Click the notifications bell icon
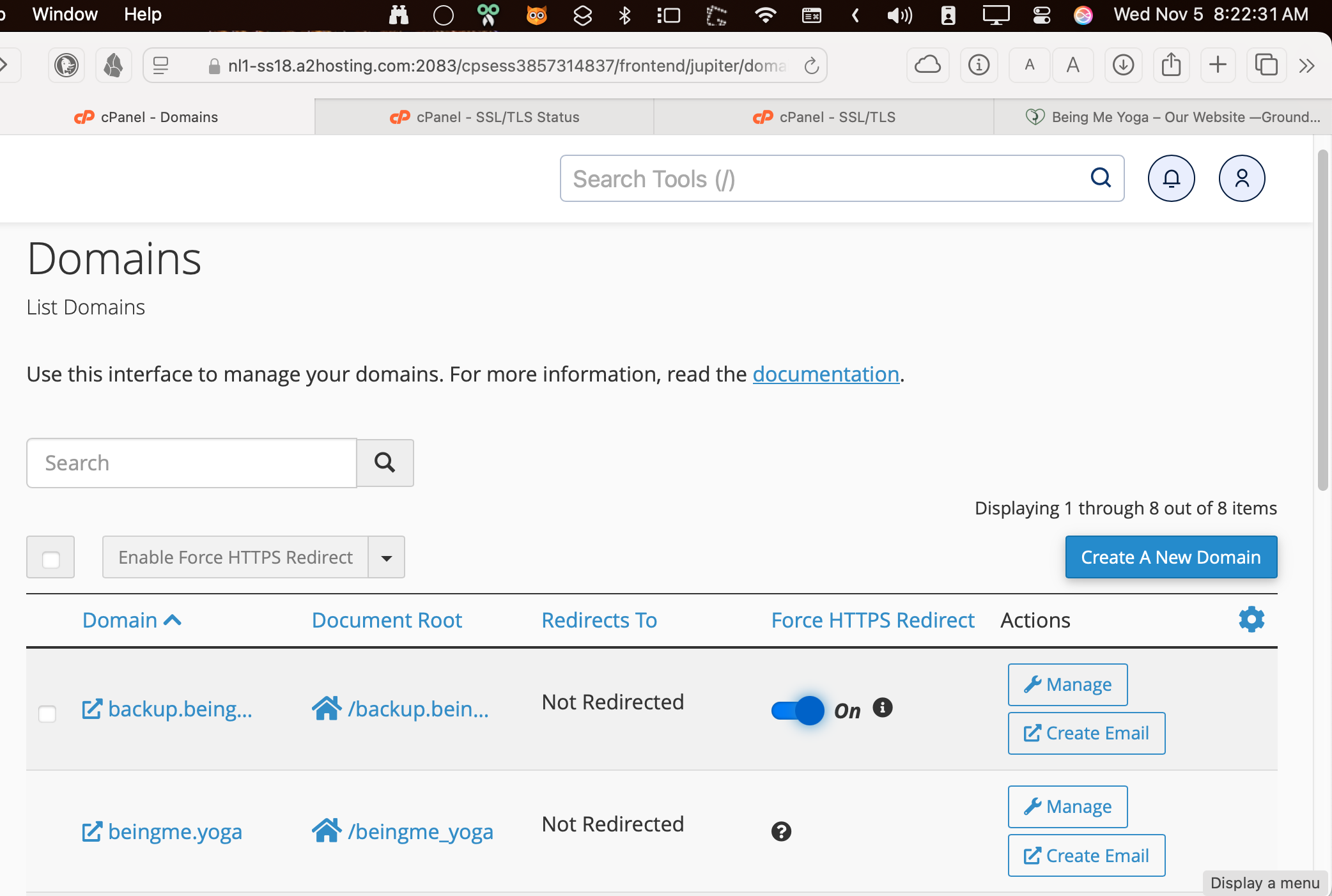 pyautogui.click(x=1171, y=178)
